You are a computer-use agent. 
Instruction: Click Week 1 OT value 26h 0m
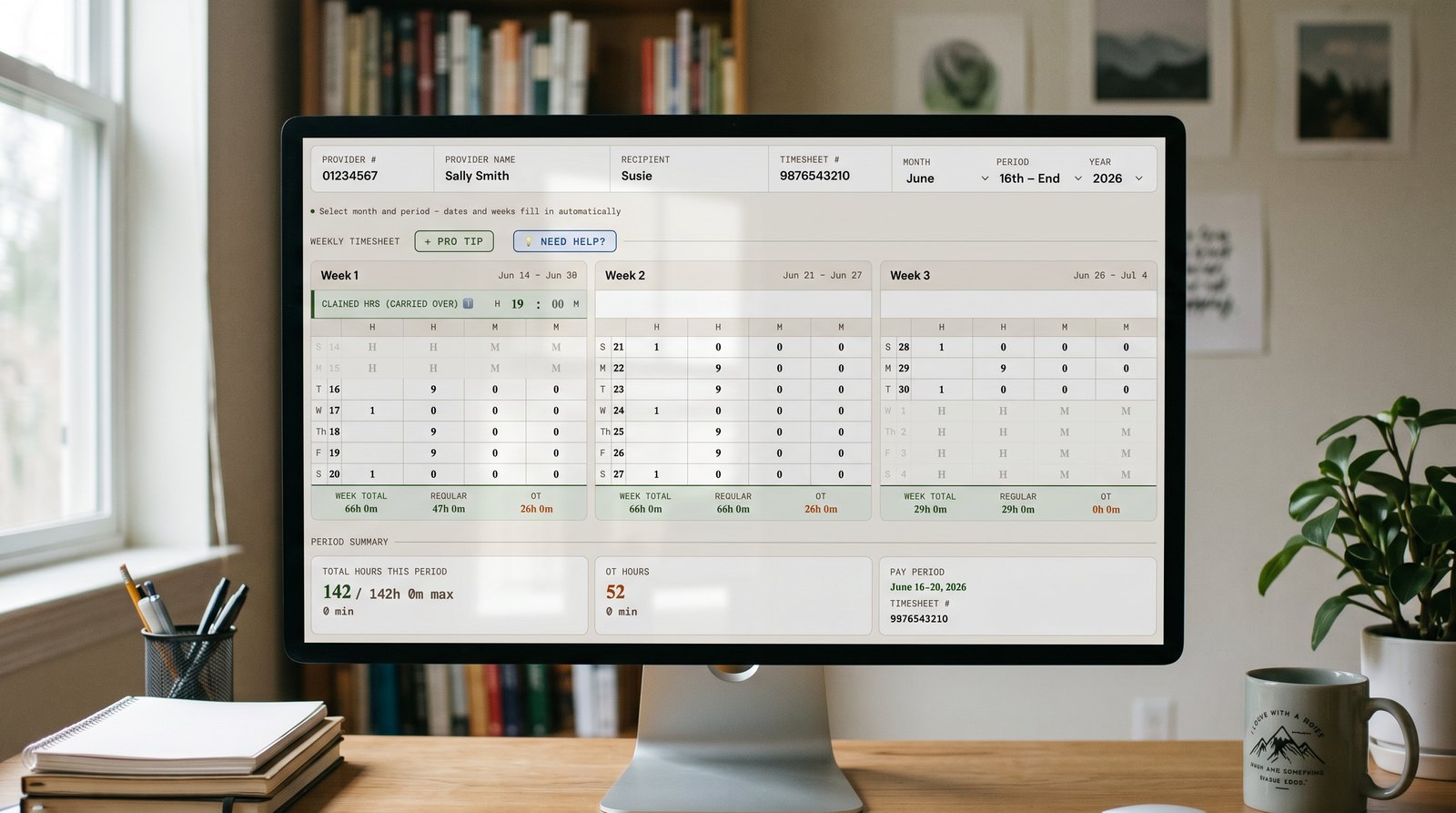point(536,509)
